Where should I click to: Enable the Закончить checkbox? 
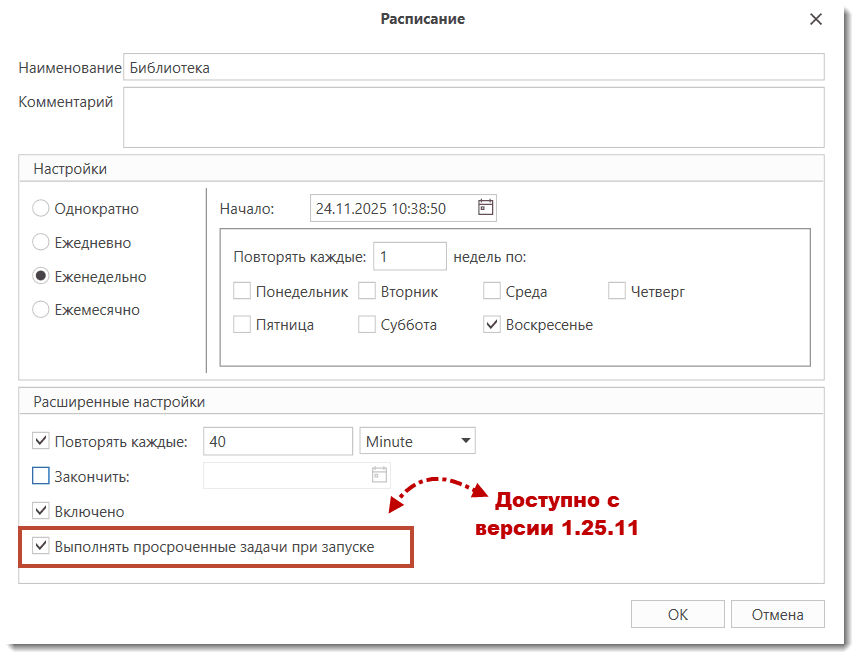pos(41,476)
